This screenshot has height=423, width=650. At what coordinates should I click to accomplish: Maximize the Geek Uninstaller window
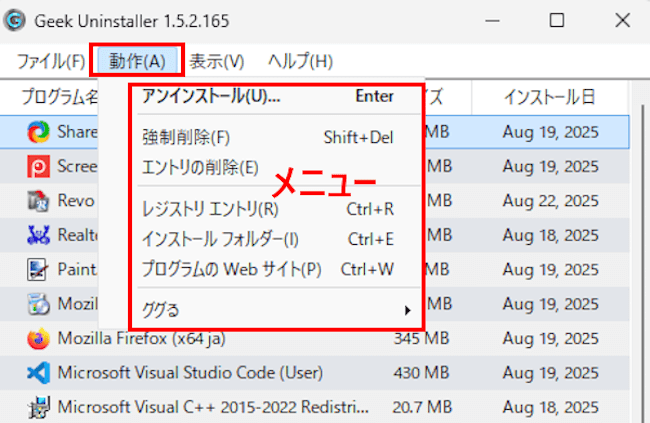[x=557, y=20]
